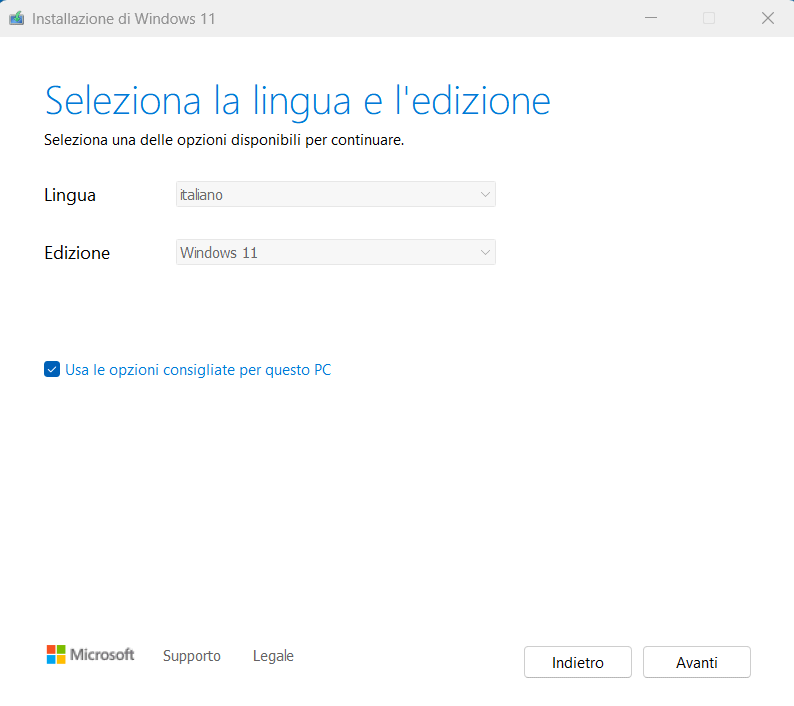Open the Supporto link
This screenshot has width=794, height=706.
click(191, 656)
